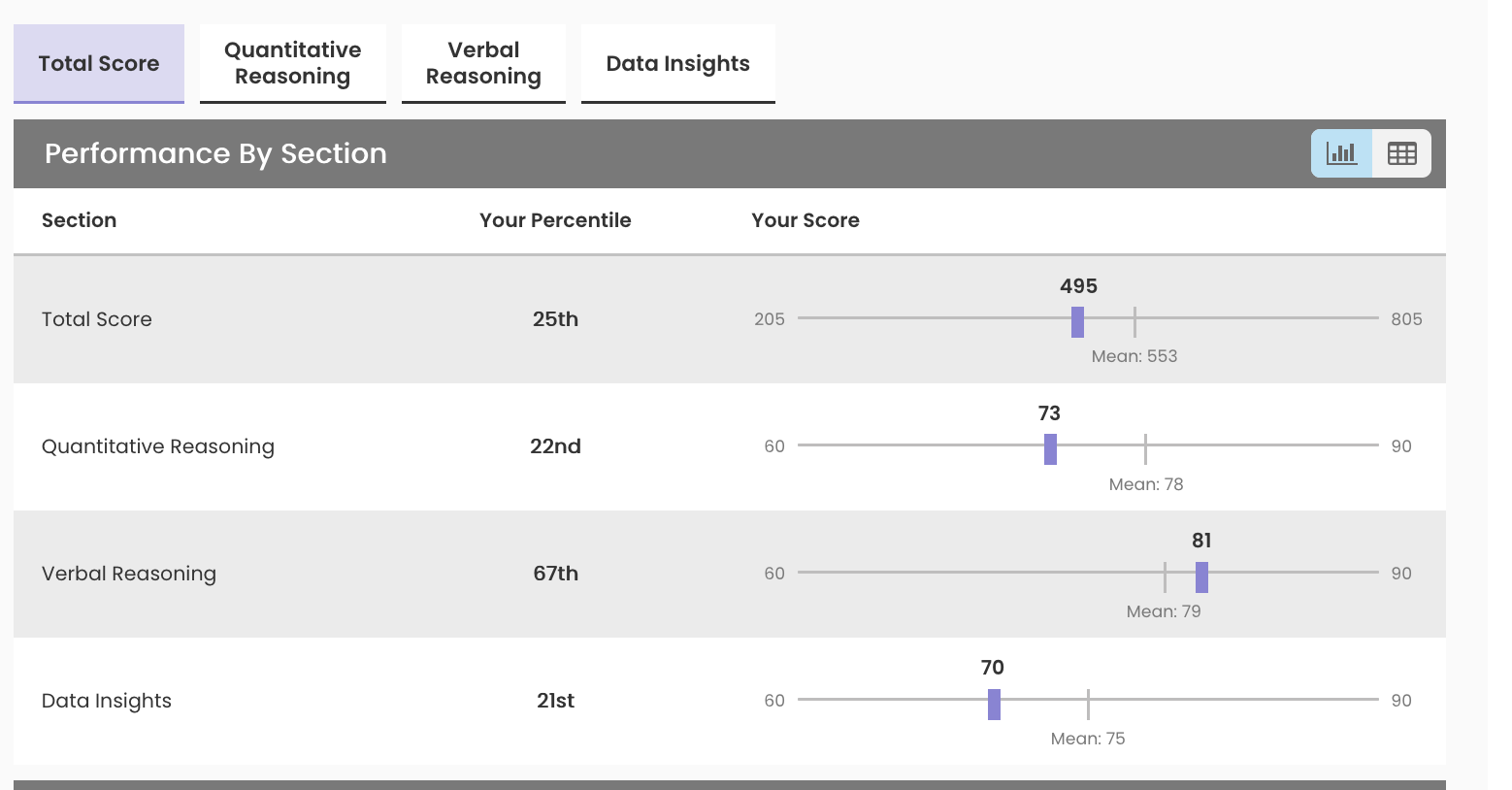Viewport: 1512px width, 790px height.
Task: Select the Verbal Reasoning tab
Action: 483,63
